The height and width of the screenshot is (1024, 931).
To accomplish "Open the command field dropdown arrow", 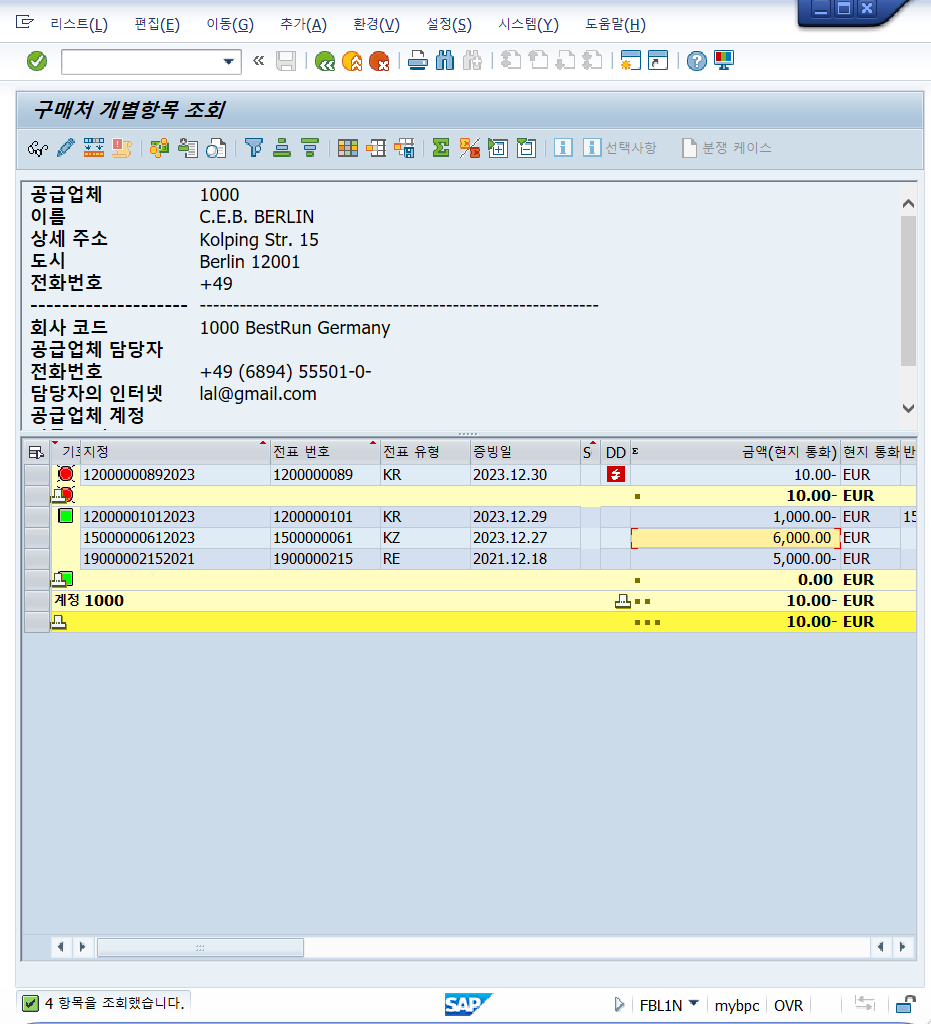I will (229, 61).
